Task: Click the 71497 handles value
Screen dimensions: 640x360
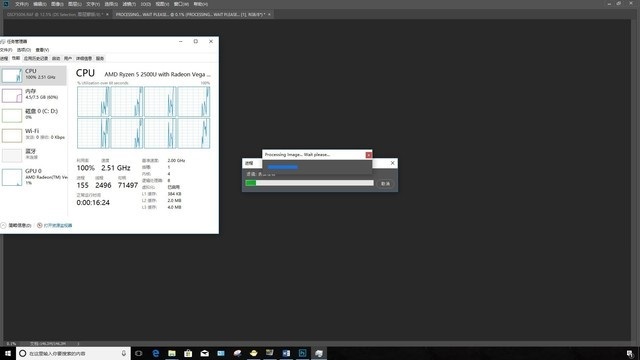Action: (x=128, y=185)
